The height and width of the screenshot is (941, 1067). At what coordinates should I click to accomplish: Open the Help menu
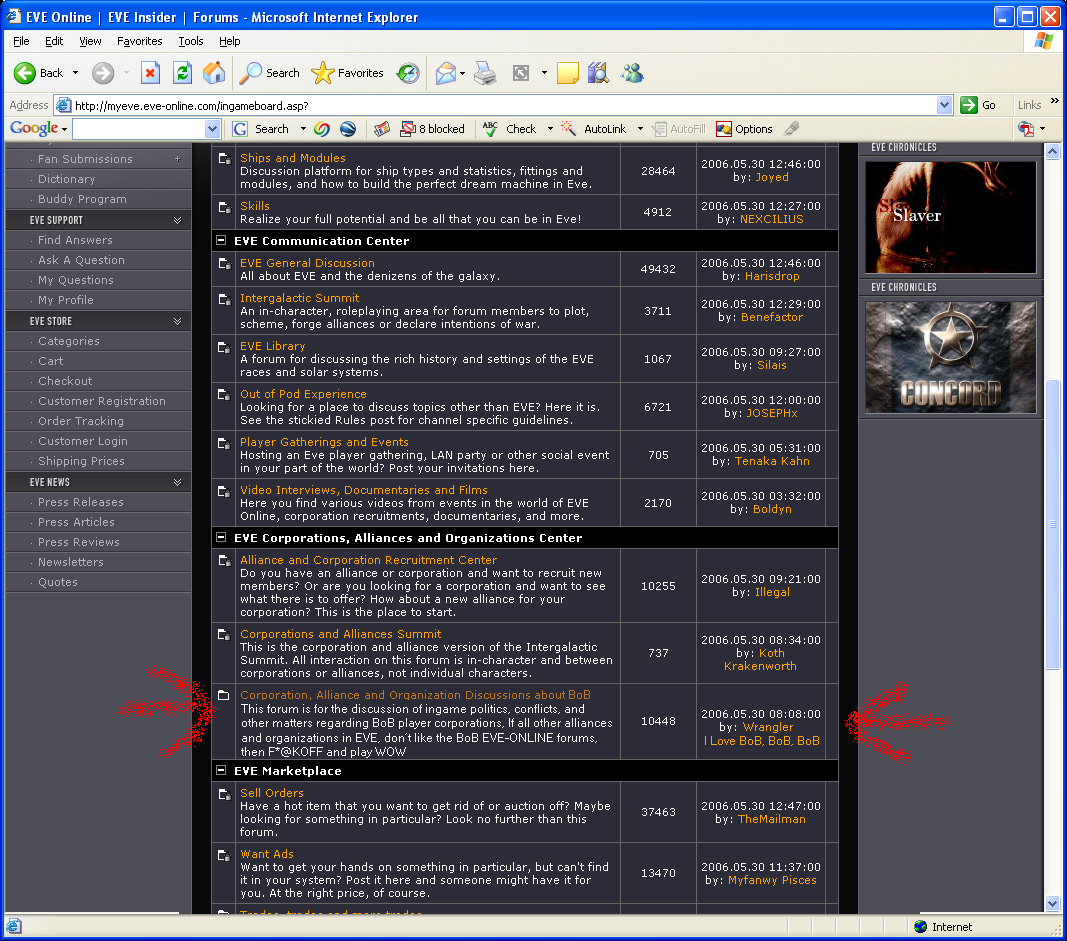point(229,41)
